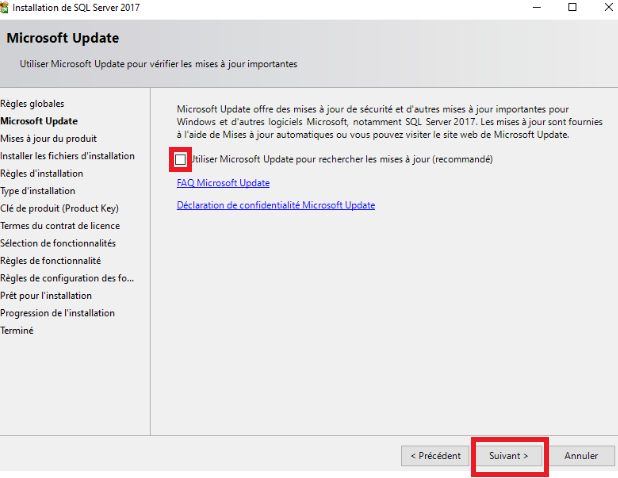Minimize the installation window
618x478 pixels.
[537, 7]
